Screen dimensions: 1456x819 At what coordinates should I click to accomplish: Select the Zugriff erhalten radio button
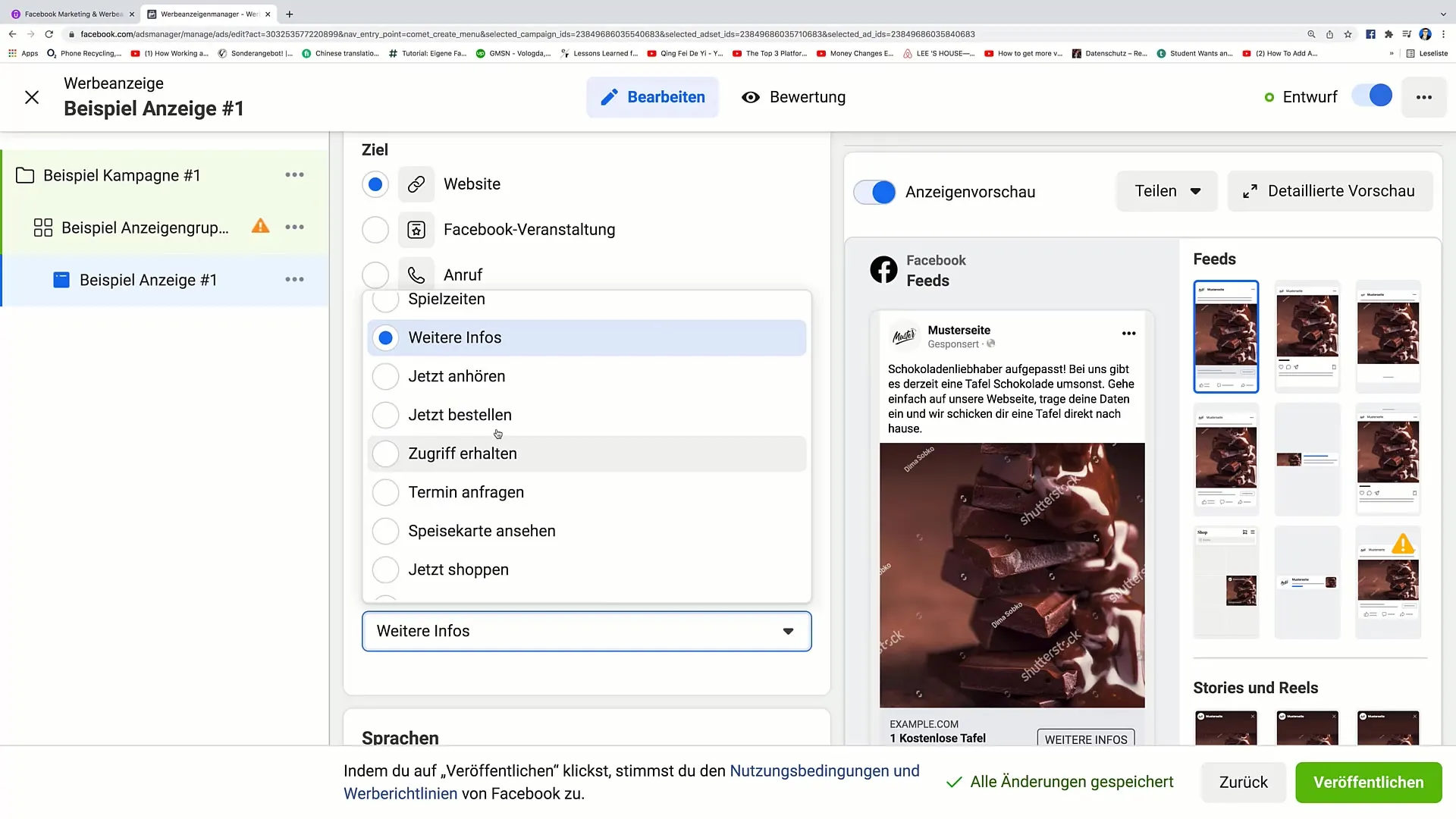point(385,453)
